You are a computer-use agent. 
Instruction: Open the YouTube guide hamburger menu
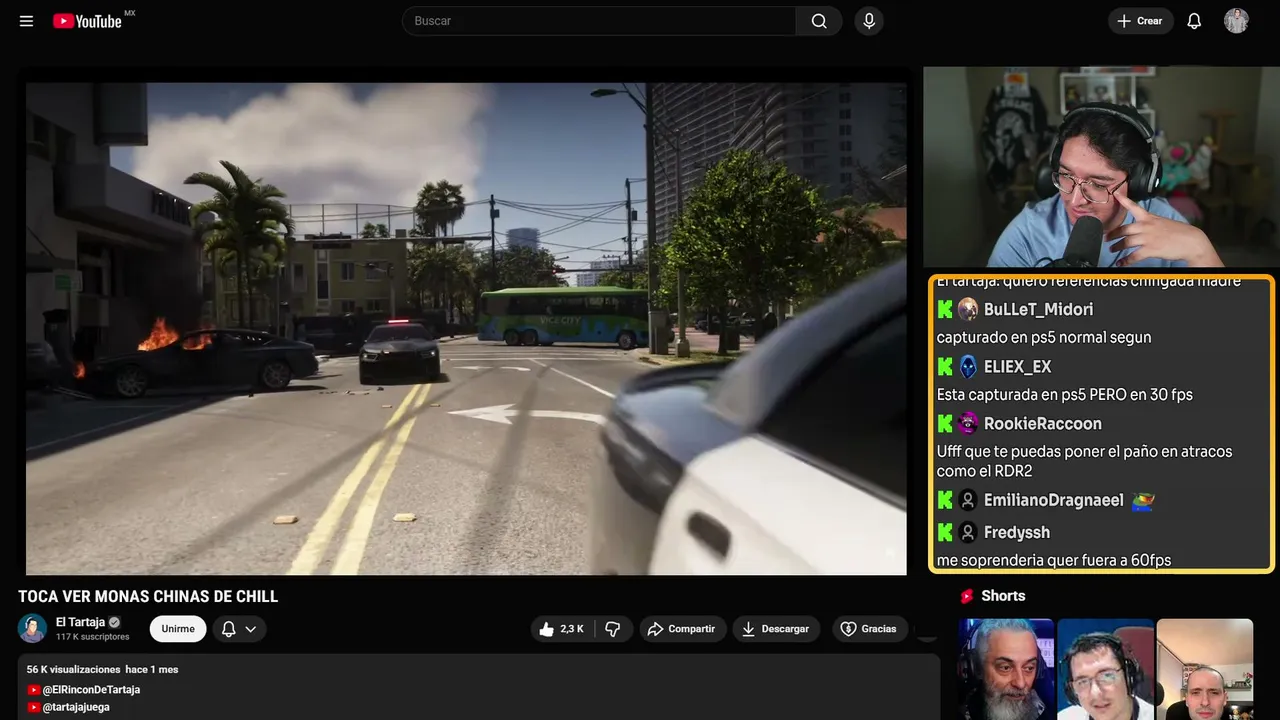pyautogui.click(x=27, y=21)
